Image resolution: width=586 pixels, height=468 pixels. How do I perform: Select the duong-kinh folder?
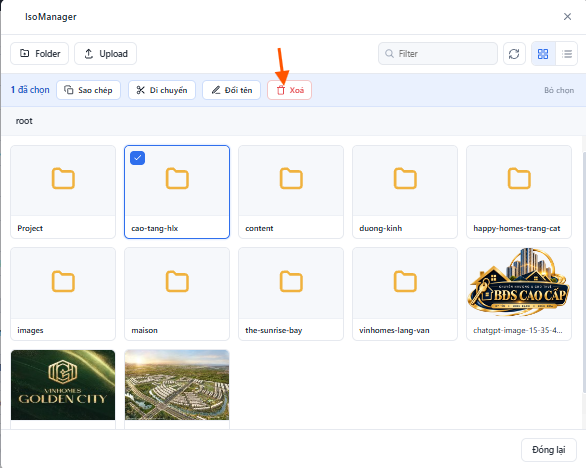click(405, 192)
